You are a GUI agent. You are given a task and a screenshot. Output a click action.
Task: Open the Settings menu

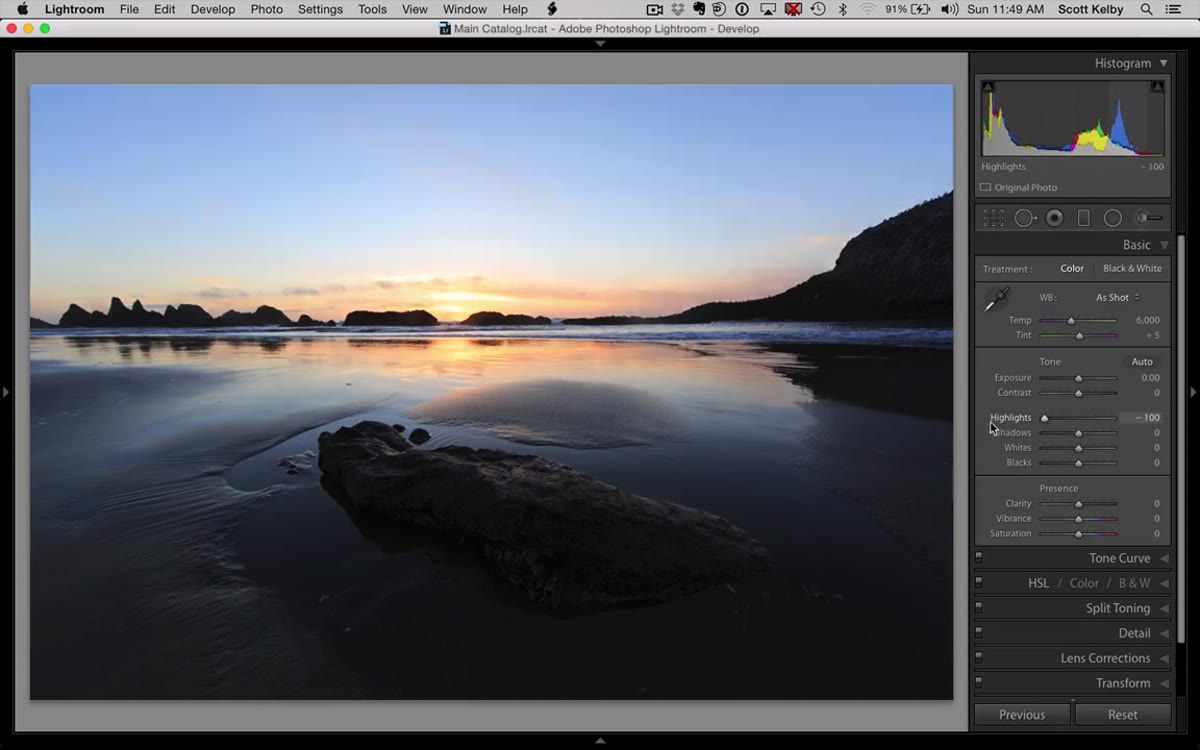point(321,9)
